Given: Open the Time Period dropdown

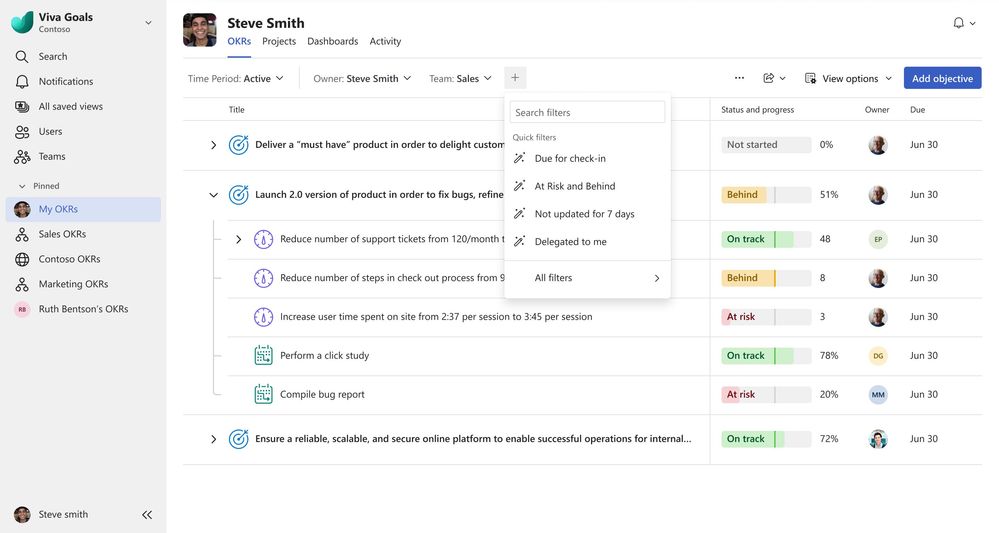Looking at the screenshot, I should (236, 78).
